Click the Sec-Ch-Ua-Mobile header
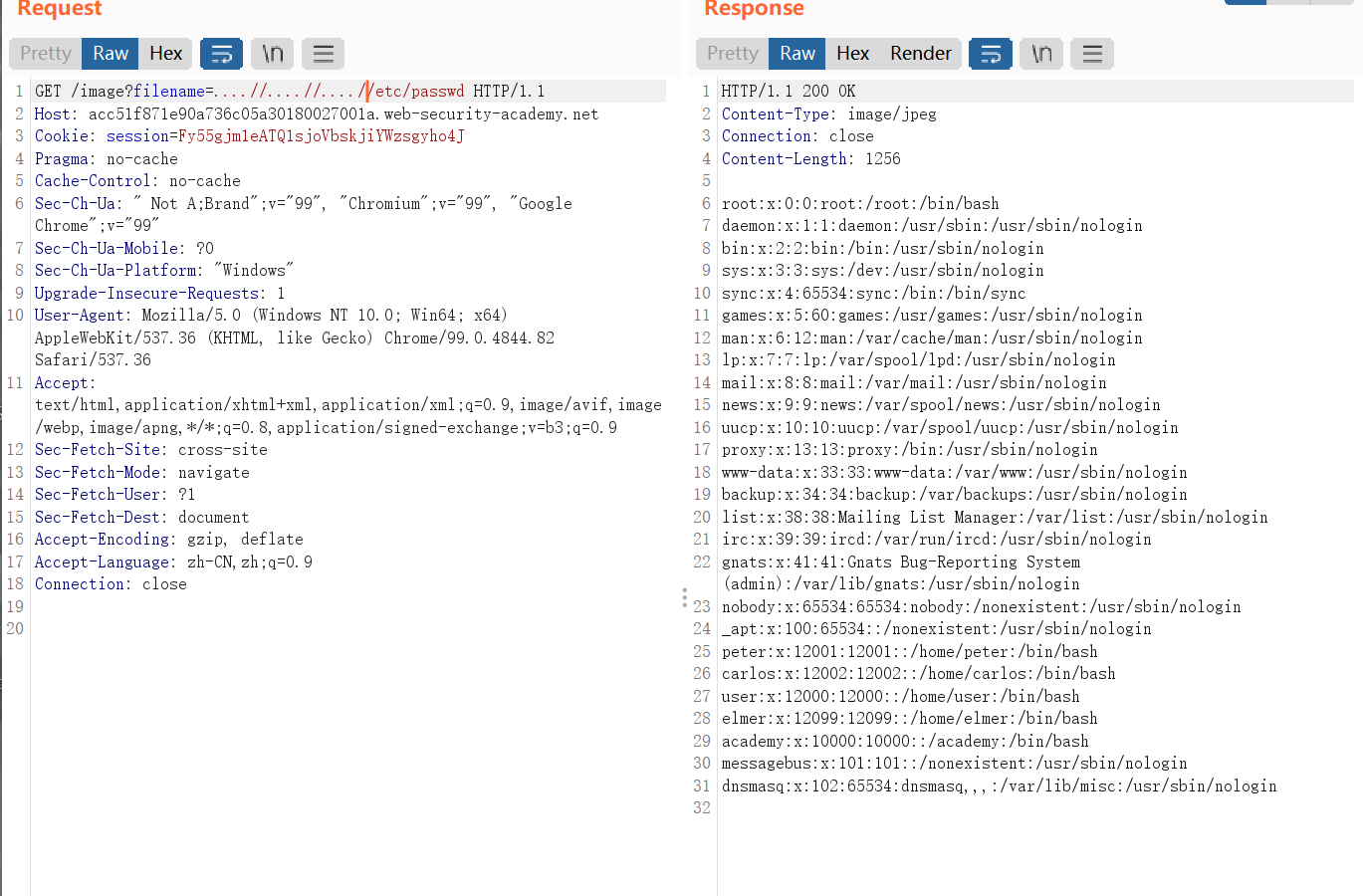 124,249
